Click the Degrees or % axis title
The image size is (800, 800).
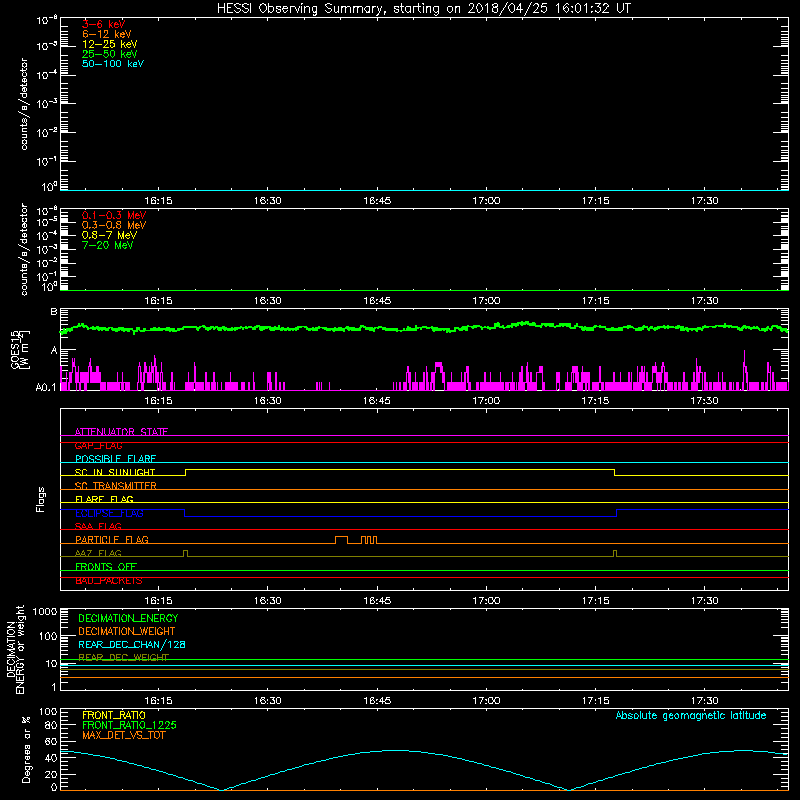[x=26, y=749]
